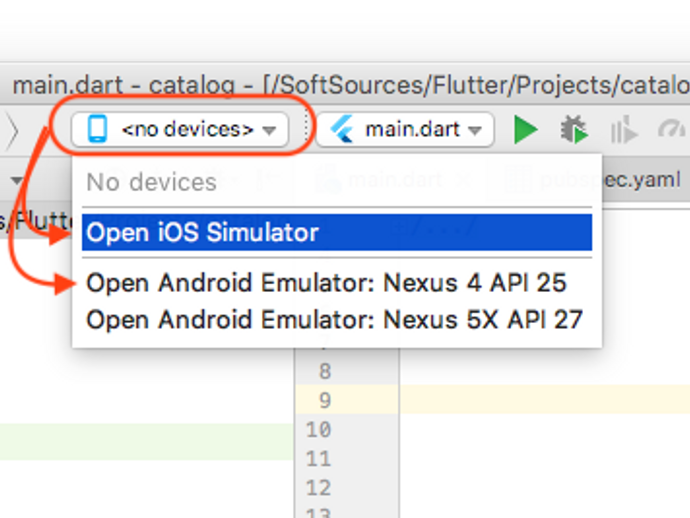This screenshot has width=690, height=518.
Task: Click the phone device icon
Action: pyautogui.click(x=97, y=129)
